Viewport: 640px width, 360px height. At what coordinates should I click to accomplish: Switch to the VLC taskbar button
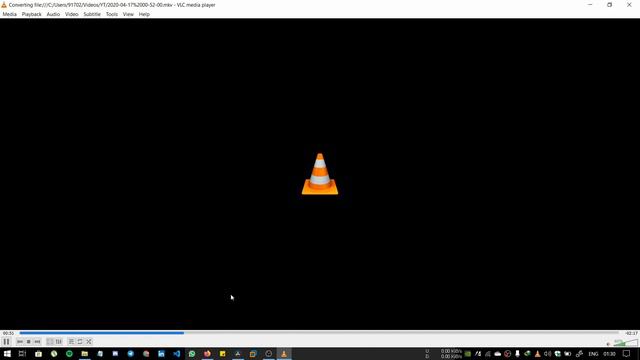284,354
